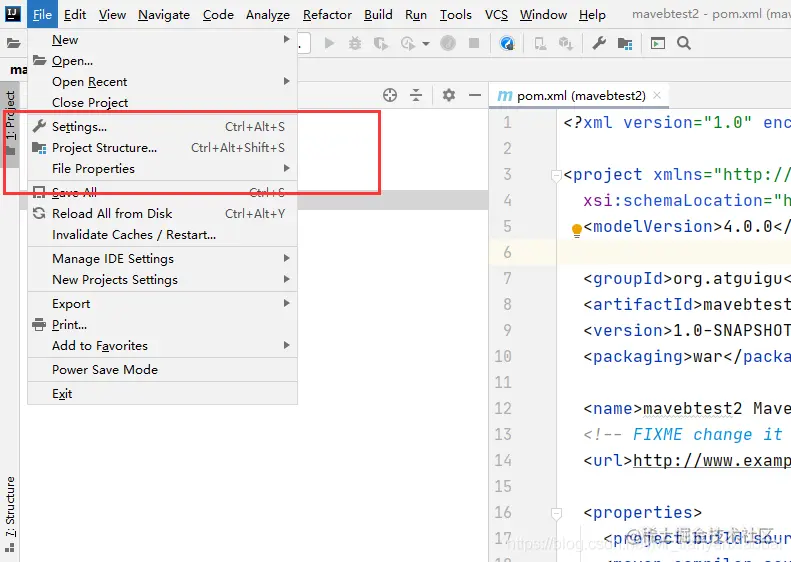Choose Close Project
Viewport: 791px width, 562px height.
click(x=162, y=102)
